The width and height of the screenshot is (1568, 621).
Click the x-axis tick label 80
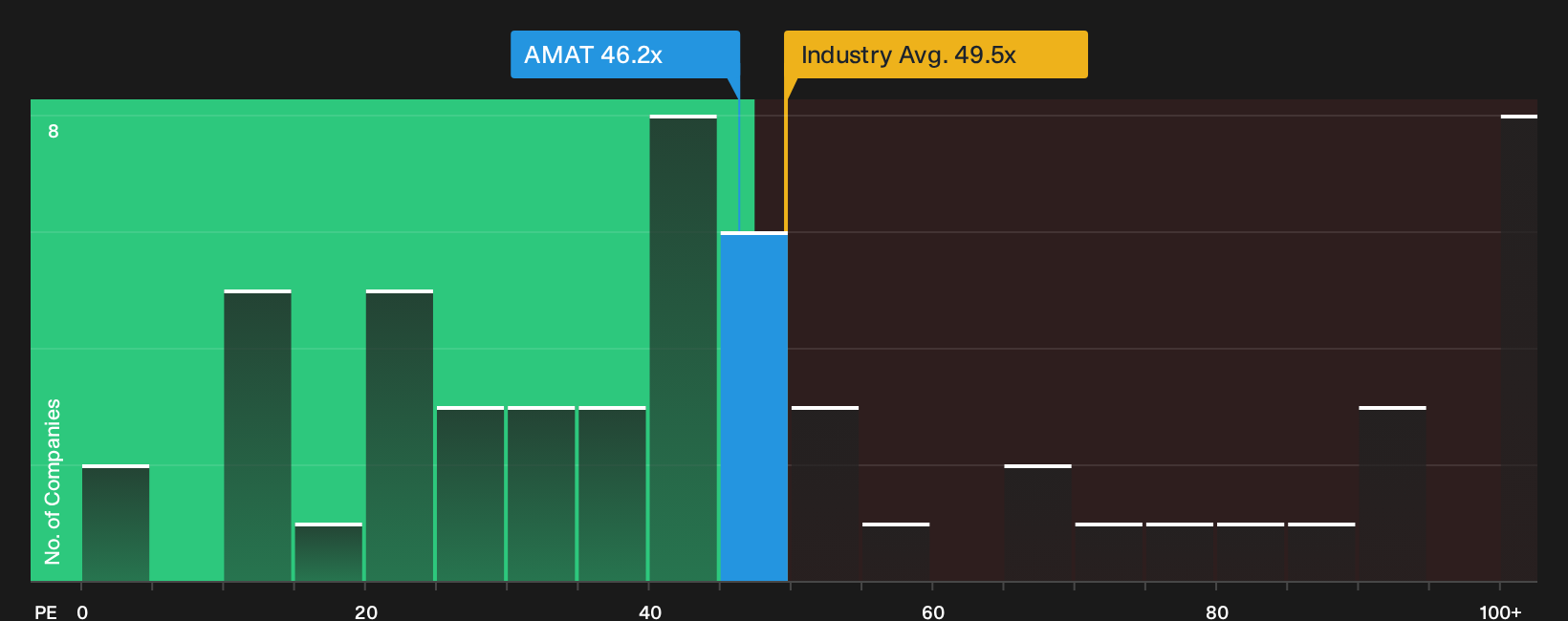pos(1217,611)
